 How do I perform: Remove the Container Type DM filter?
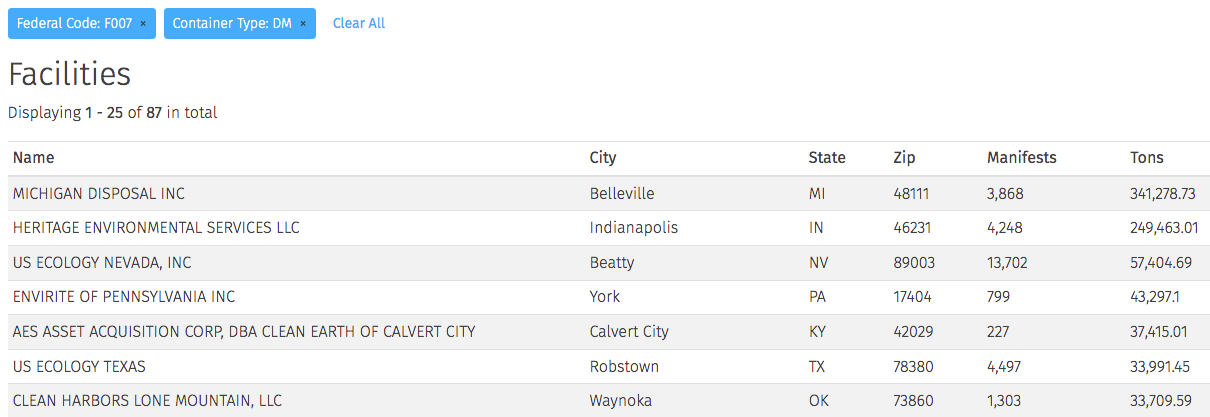[303, 23]
